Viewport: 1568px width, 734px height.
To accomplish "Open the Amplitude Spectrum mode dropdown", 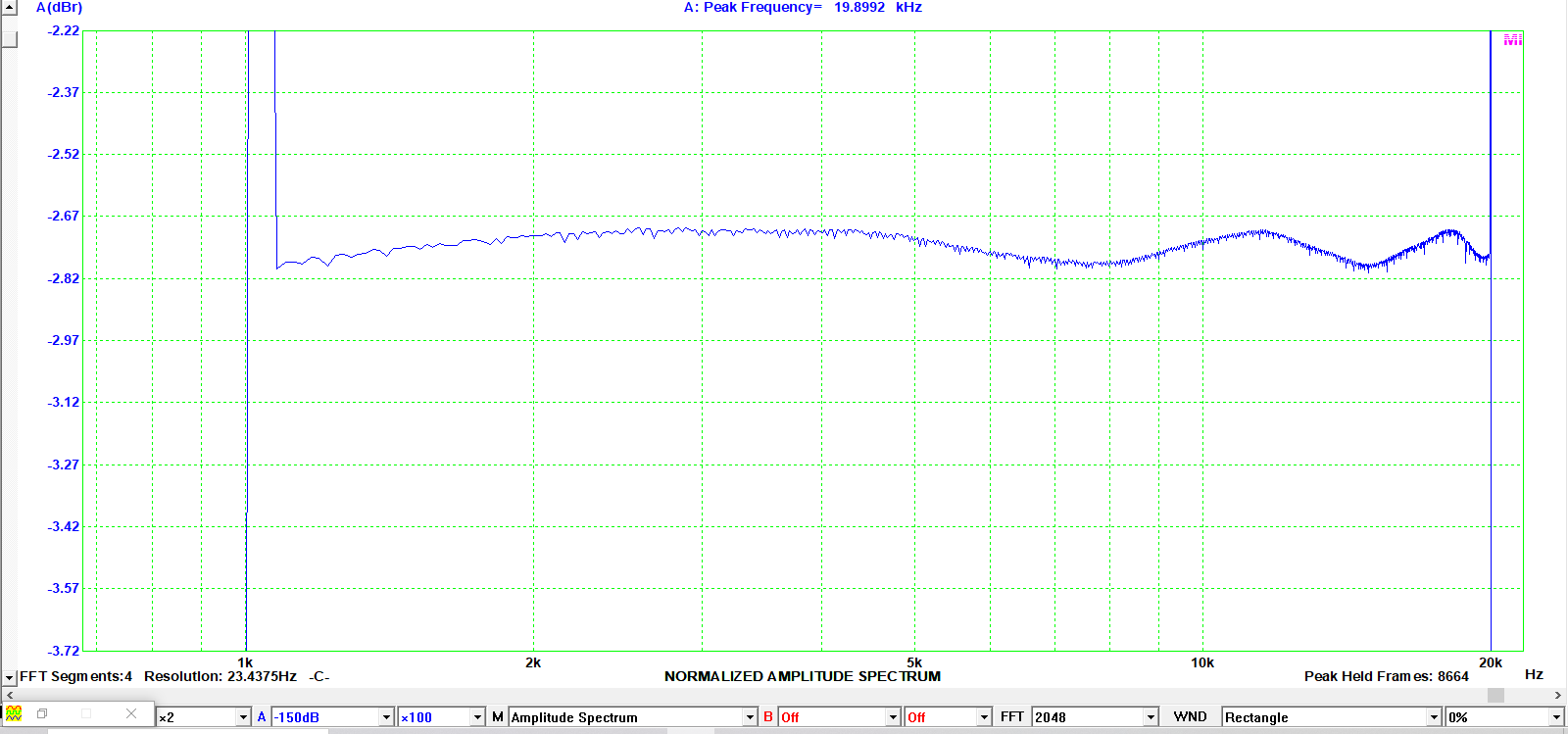I will (x=750, y=717).
